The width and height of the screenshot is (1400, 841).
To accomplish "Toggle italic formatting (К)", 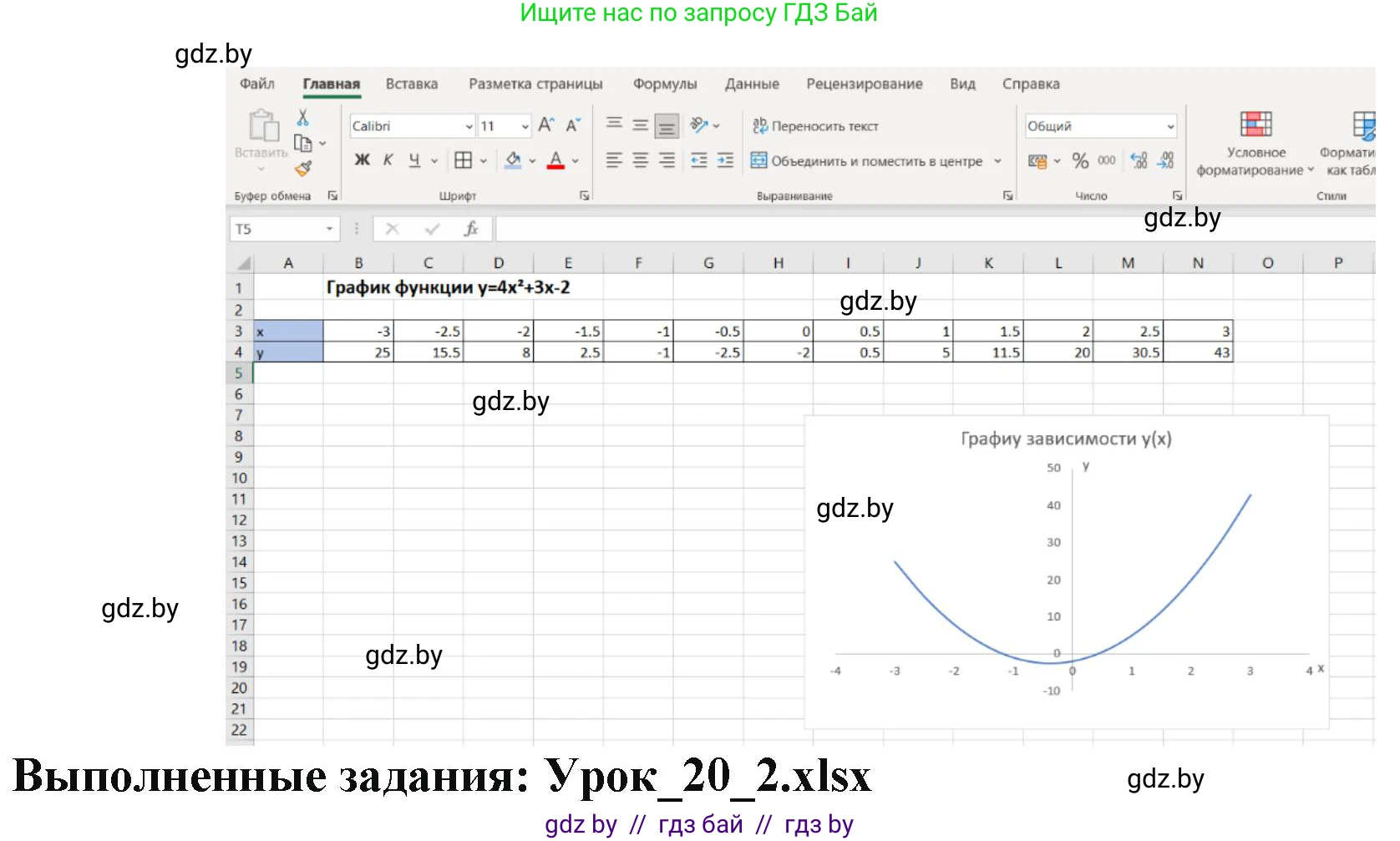I will pos(388,160).
